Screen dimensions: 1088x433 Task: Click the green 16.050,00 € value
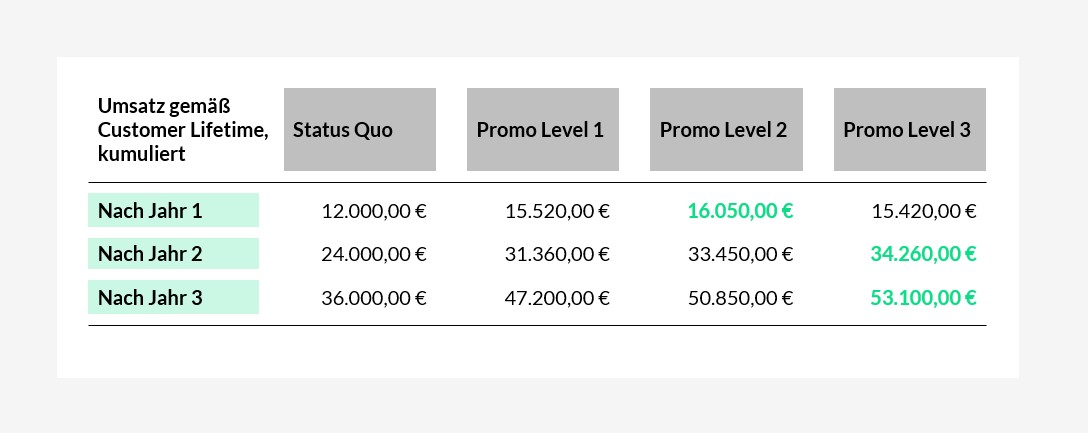click(740, 211)
